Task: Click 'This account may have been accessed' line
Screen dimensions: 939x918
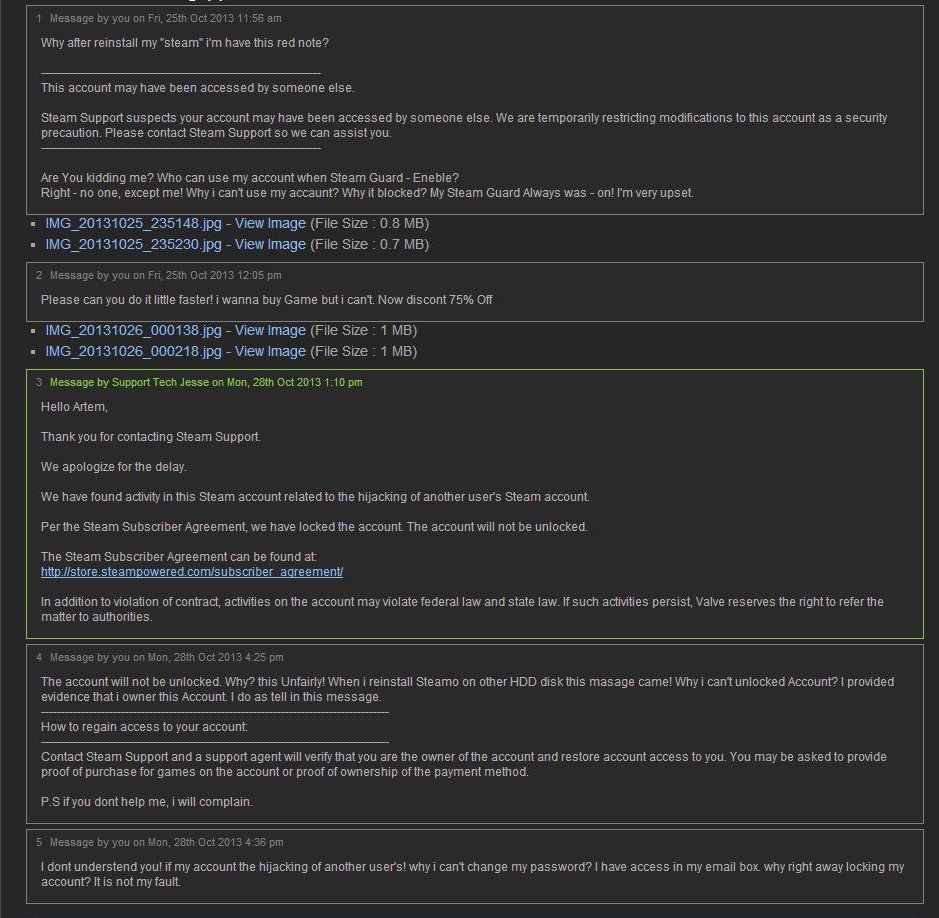Action: [x=198, y=88]
